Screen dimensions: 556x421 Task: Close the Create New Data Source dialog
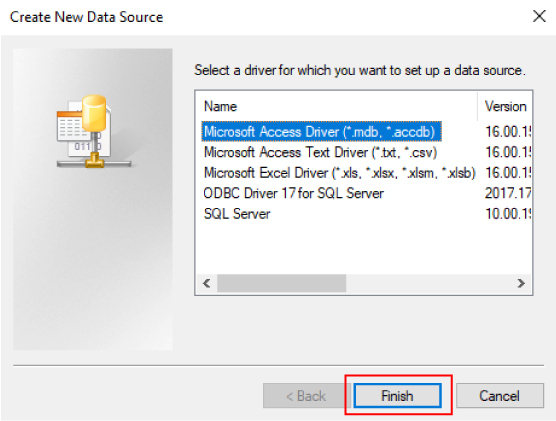[539, 16]
